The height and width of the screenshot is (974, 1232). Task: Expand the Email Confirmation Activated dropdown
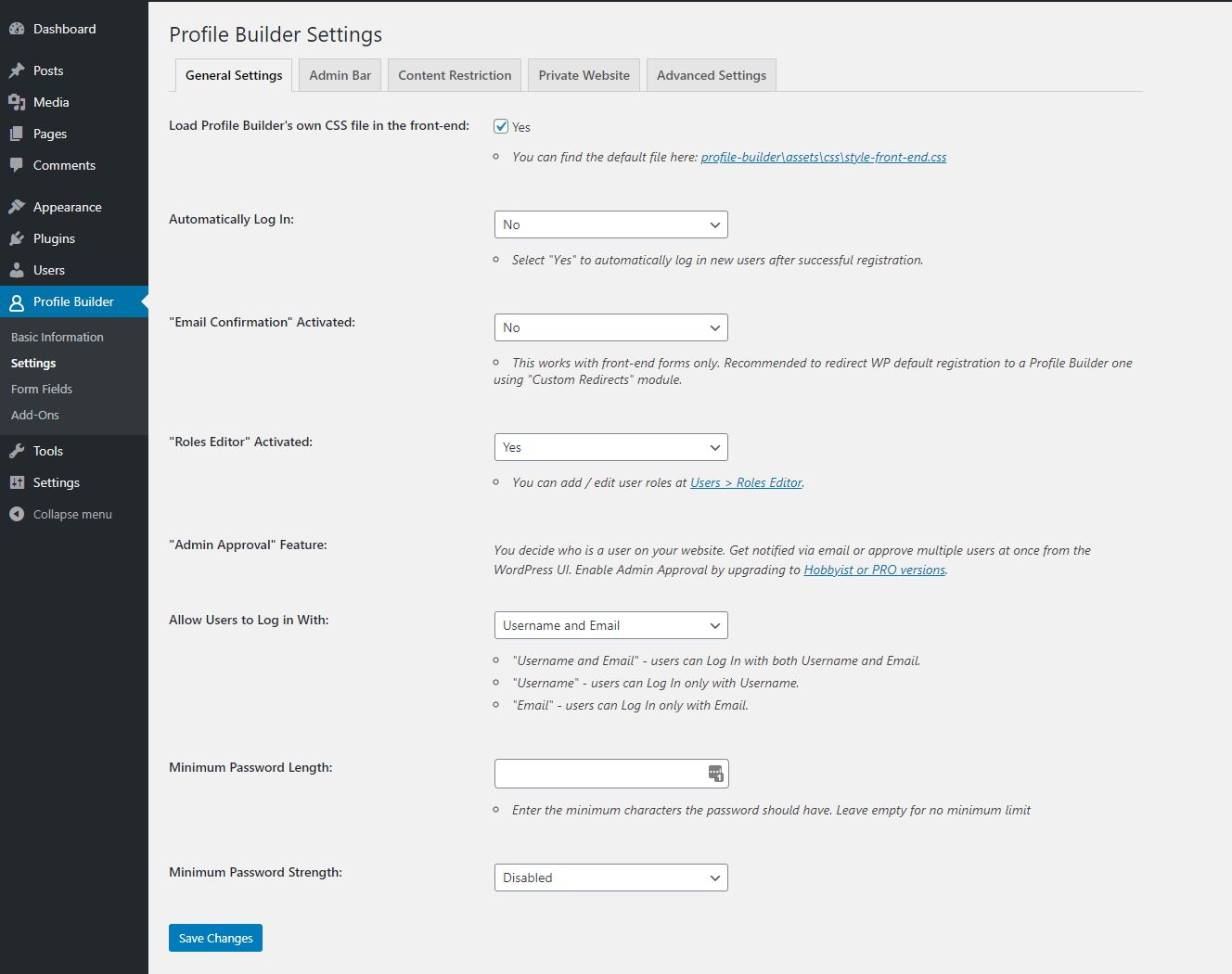coord(610,327)
